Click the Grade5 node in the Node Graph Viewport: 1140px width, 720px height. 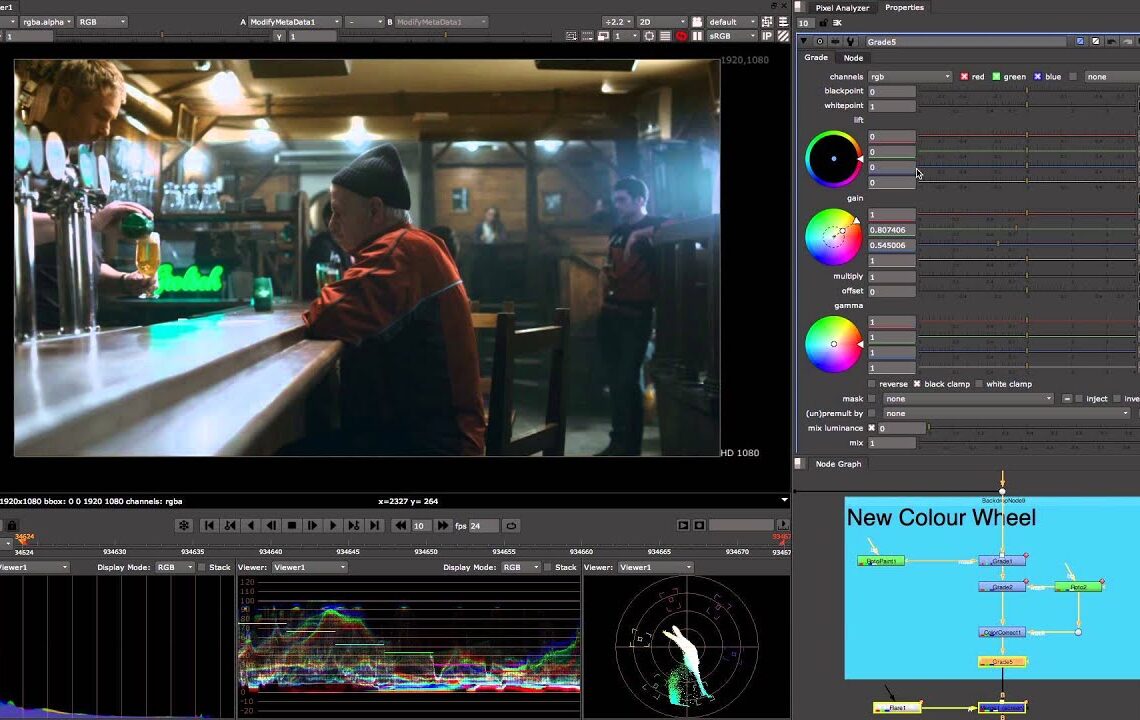point(1003,661)
